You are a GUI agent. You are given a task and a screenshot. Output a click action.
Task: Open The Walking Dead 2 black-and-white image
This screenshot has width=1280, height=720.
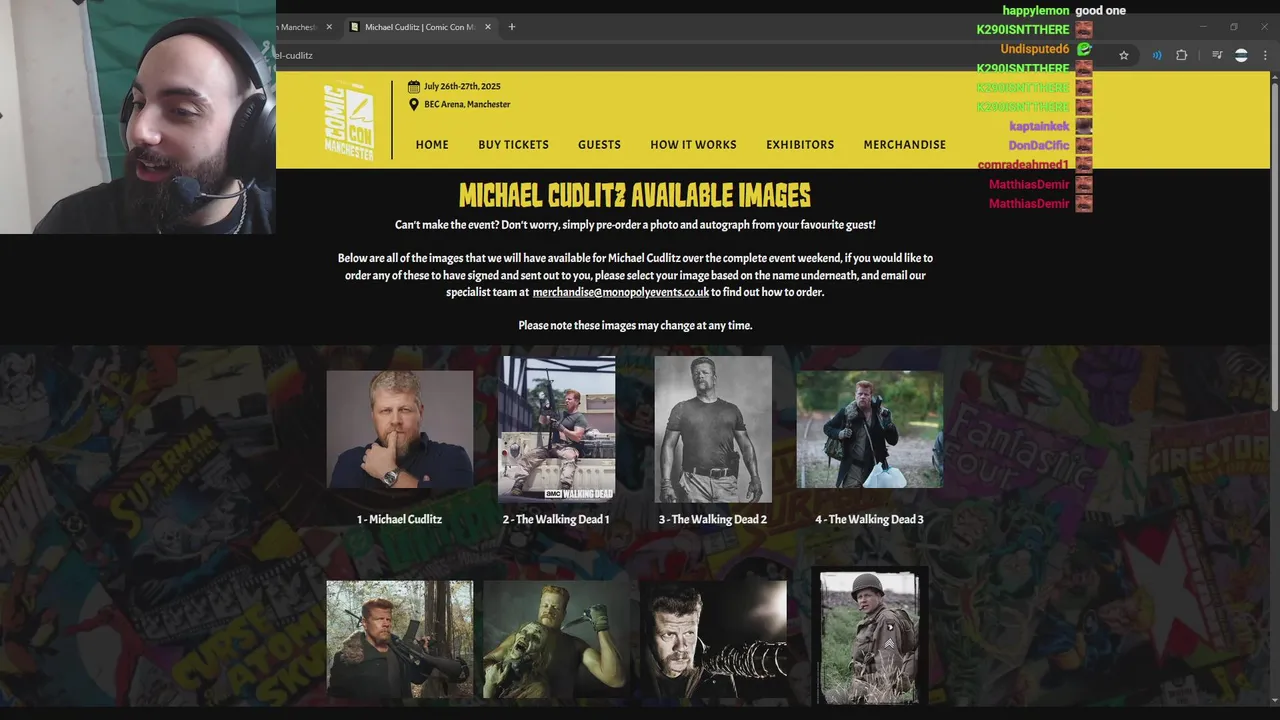click(x=713, y=429)
